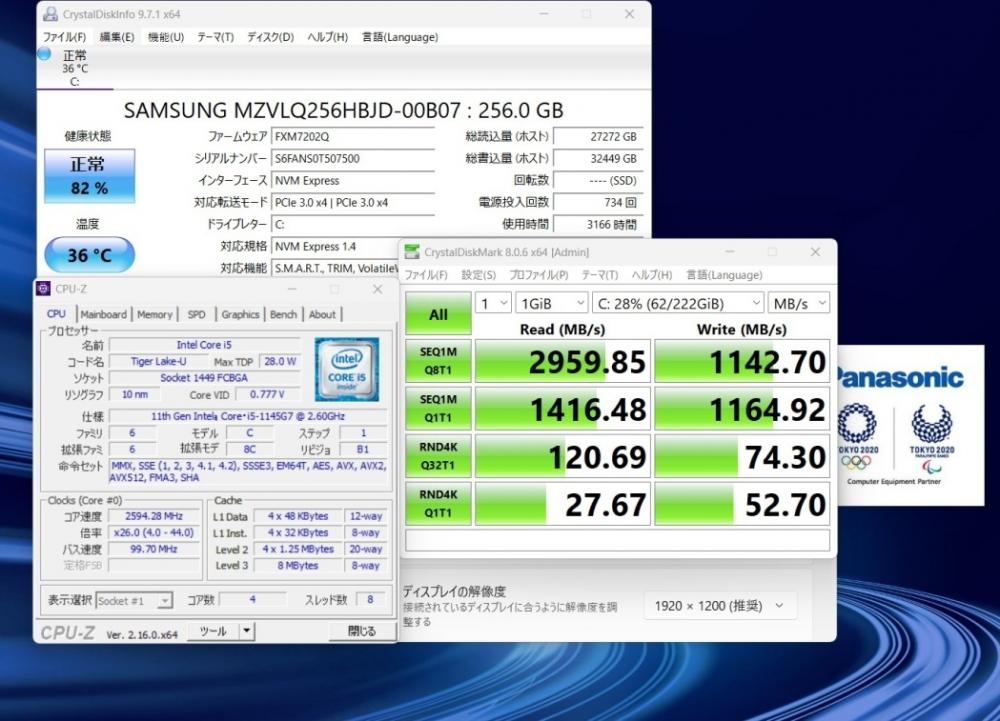The image size is (1000, 721).
Task: Click the 閉じる button in CPU-Z
Action: 361,631
